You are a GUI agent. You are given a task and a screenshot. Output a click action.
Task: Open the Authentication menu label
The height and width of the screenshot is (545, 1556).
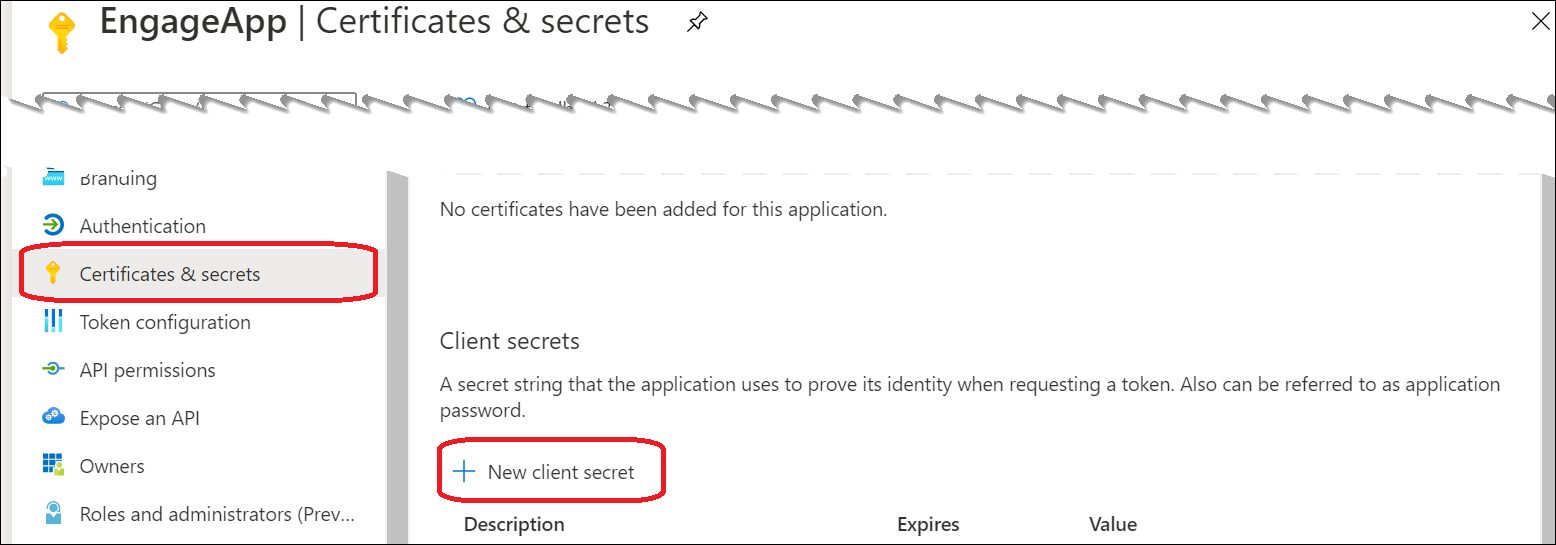(143, 226)
